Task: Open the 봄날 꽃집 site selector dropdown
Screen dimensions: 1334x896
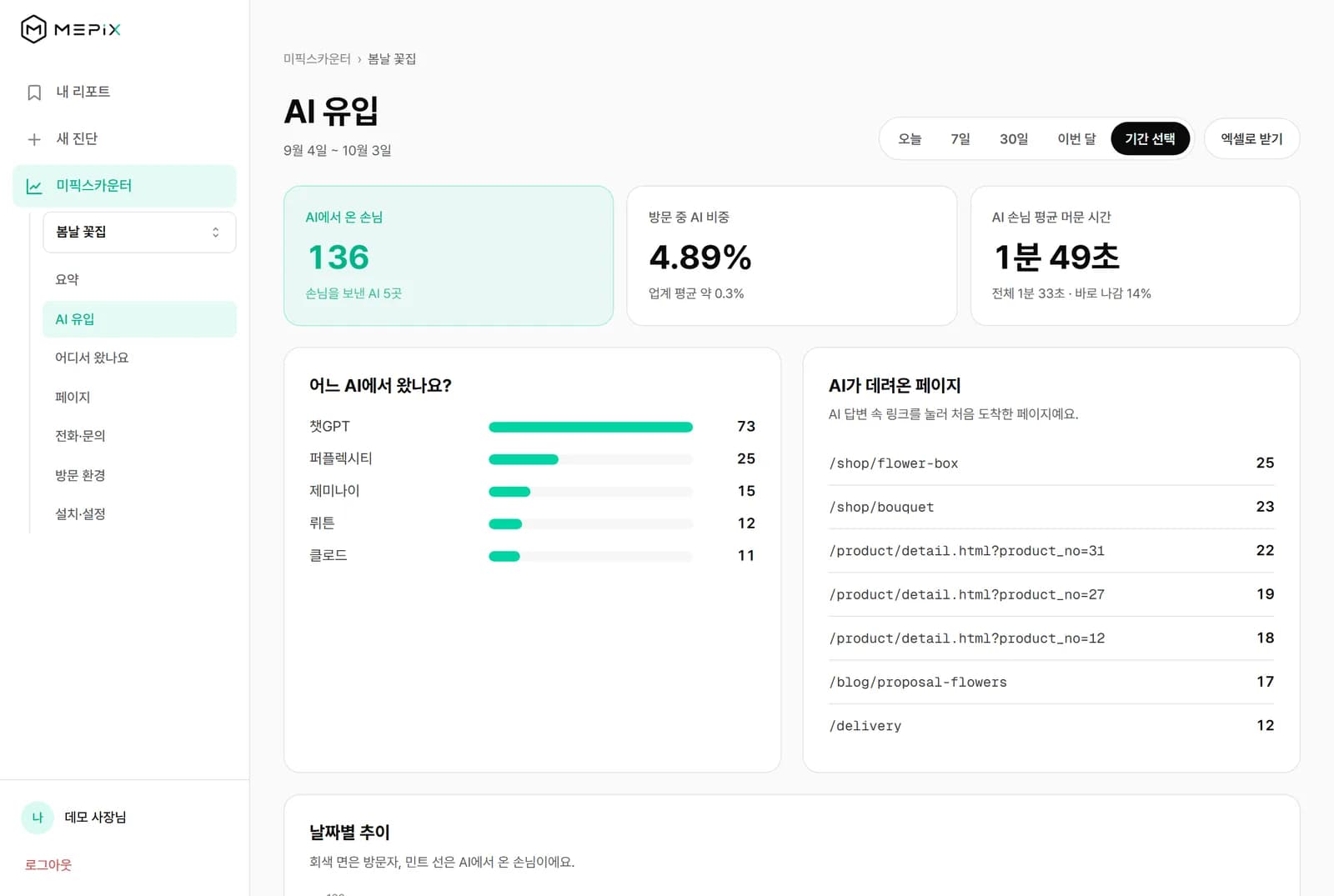Action: tap(139, 232)
